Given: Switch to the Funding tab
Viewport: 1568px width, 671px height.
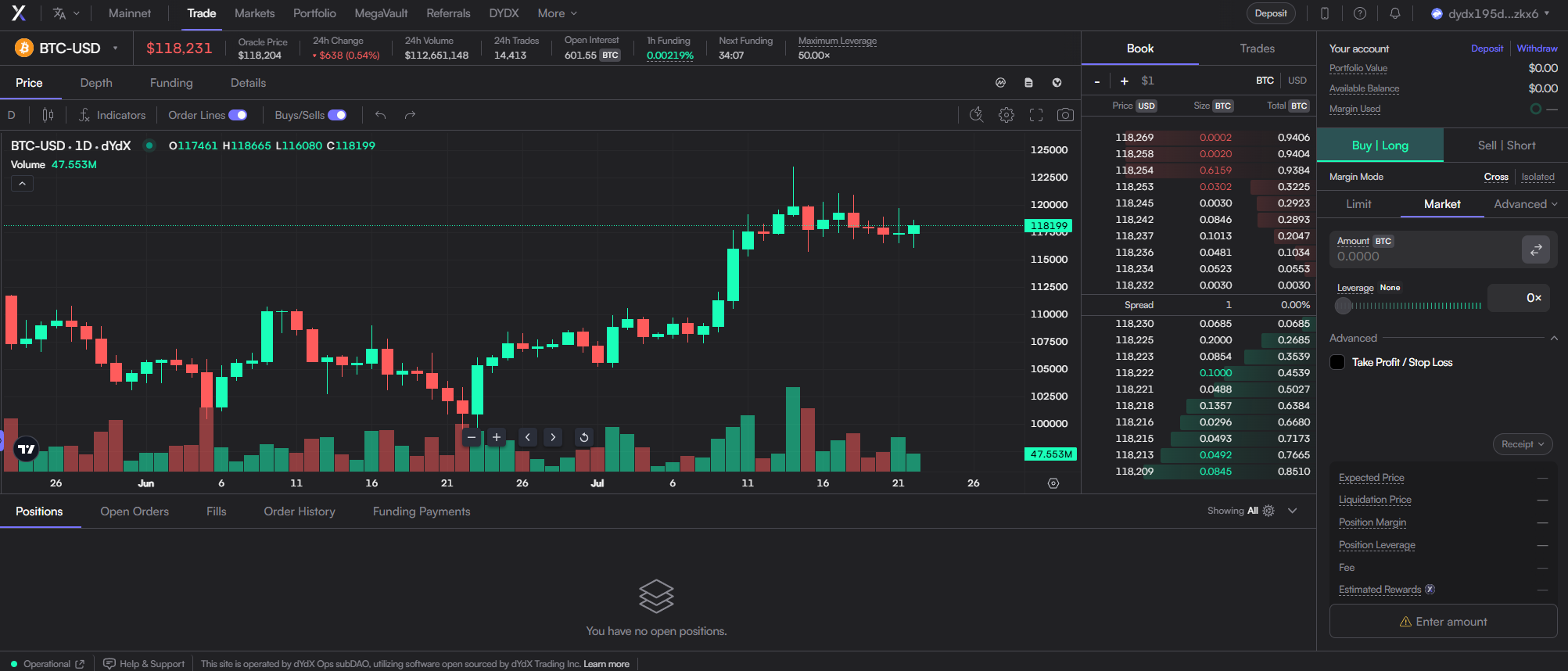Looking at the screenshot, I should (x=171, y=83).
